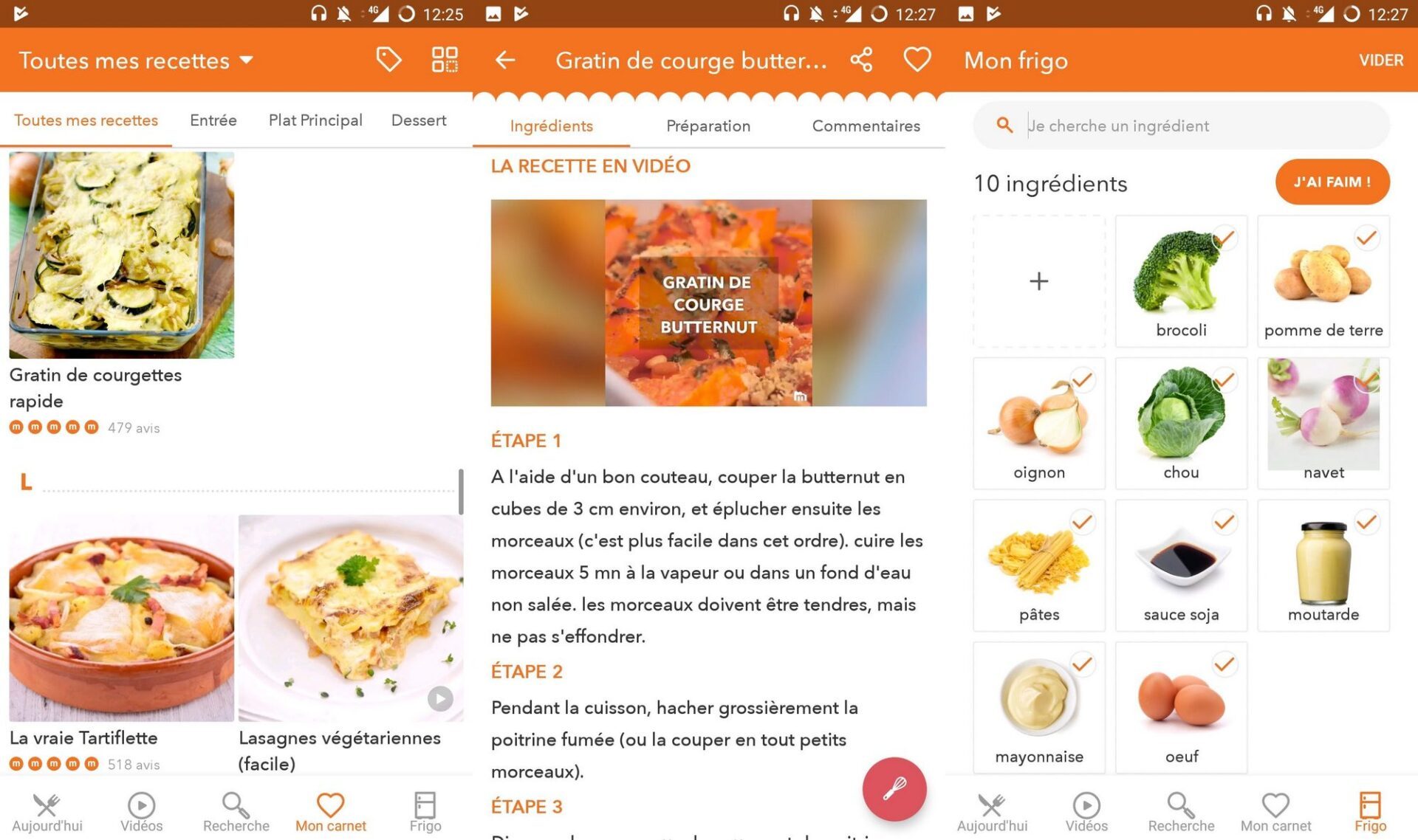Image resolution: width=1418 pixels, height=840 pixels.
Task: Empty the fridge with VIDER
Action: (x=1381, y=61)
